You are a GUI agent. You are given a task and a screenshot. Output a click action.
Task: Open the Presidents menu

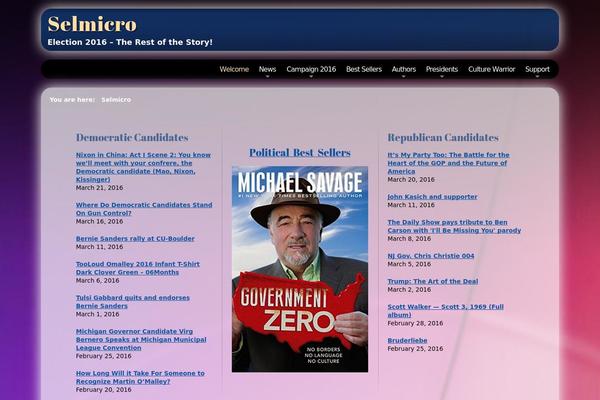[442, 69]
